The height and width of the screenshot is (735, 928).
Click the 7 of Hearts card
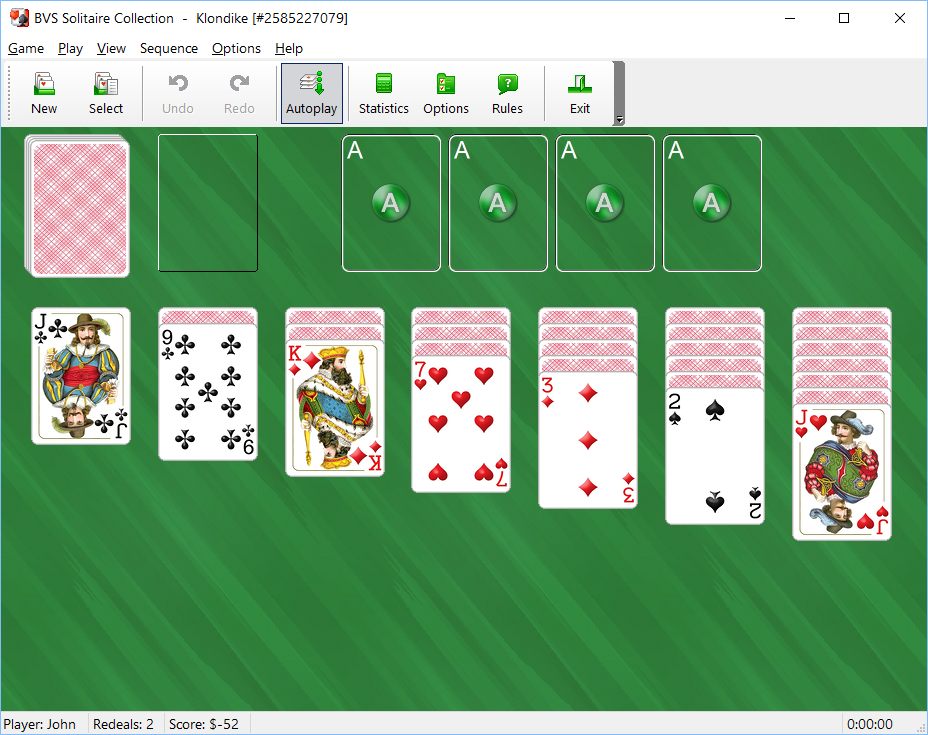(461, 425)
